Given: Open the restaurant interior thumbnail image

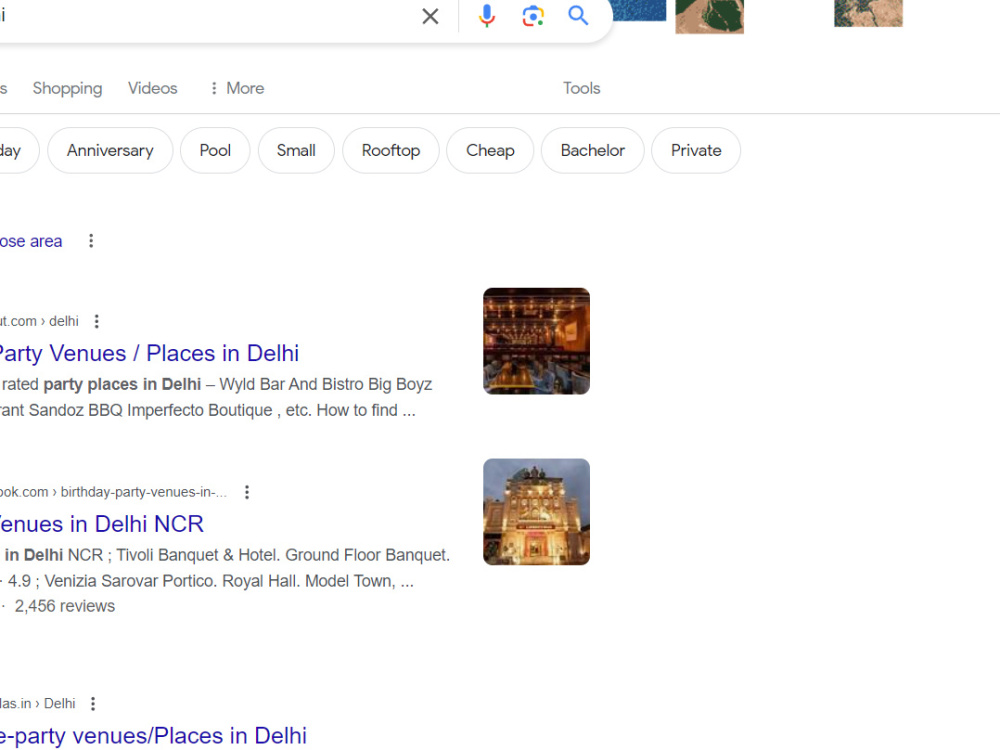Looking at the screenshot, I should click(536, 341).
